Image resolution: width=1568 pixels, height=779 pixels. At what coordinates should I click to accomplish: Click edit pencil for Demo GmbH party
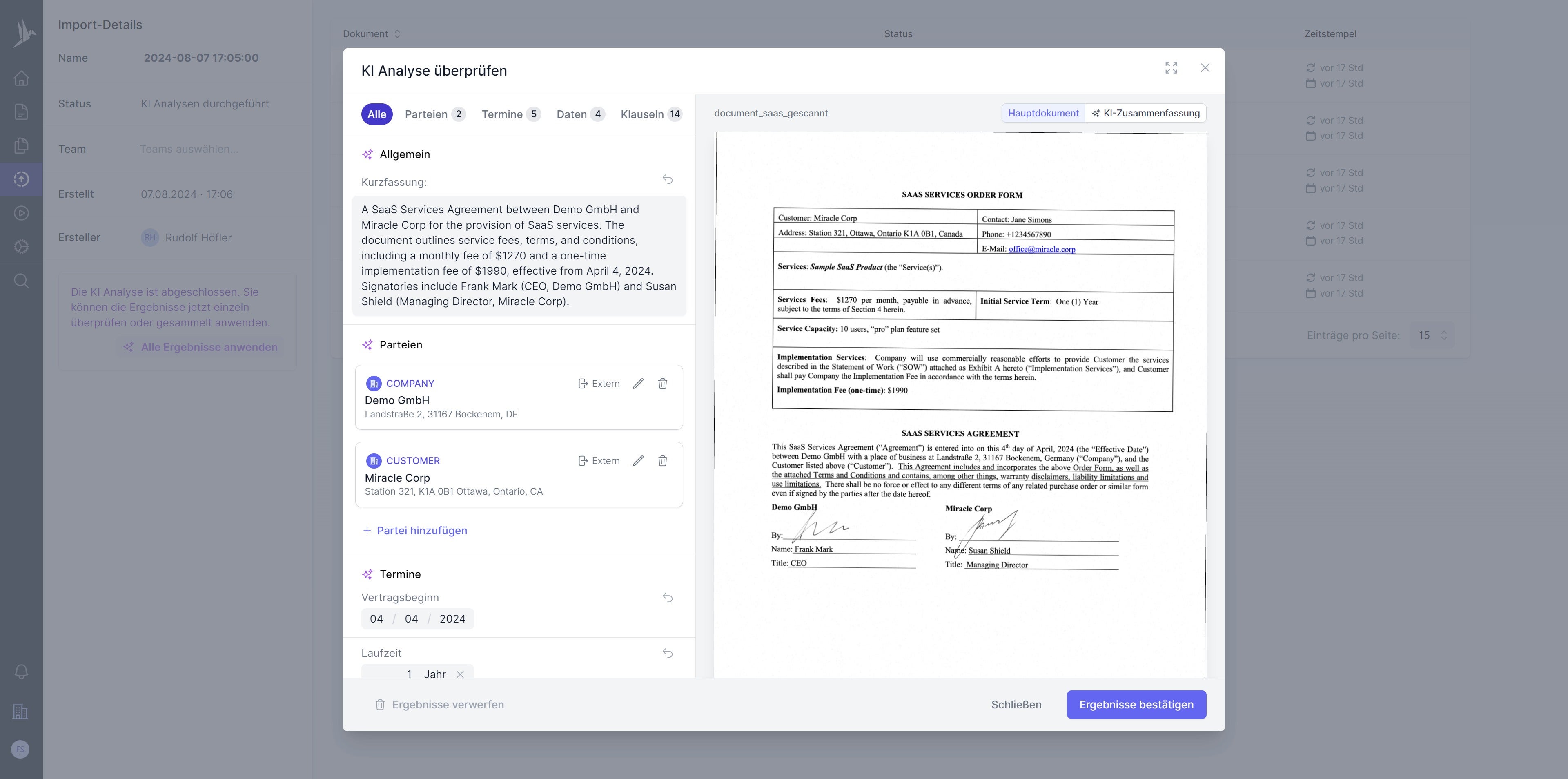tap(638, 384)
